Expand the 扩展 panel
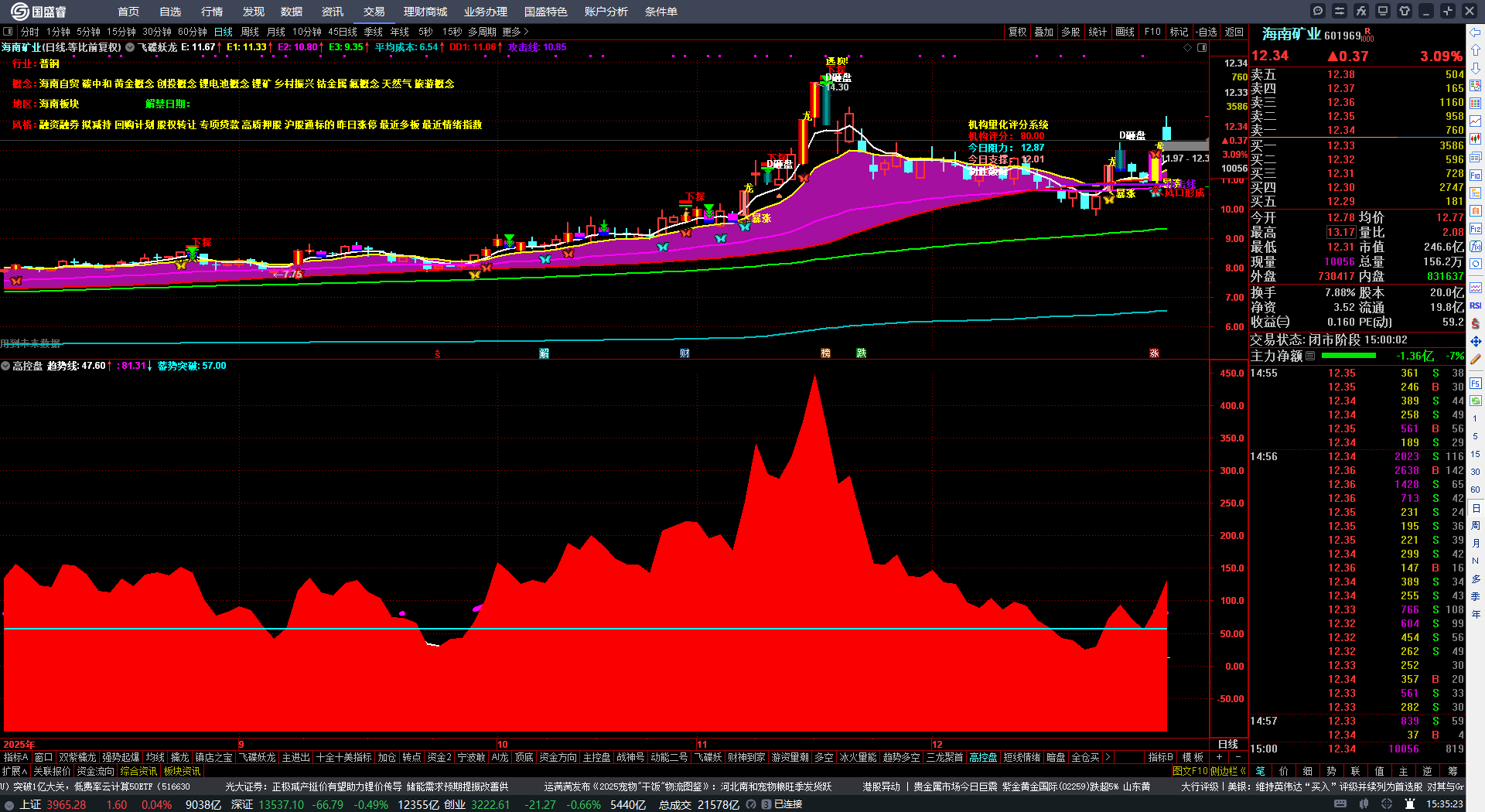 (x=15, y=771)
